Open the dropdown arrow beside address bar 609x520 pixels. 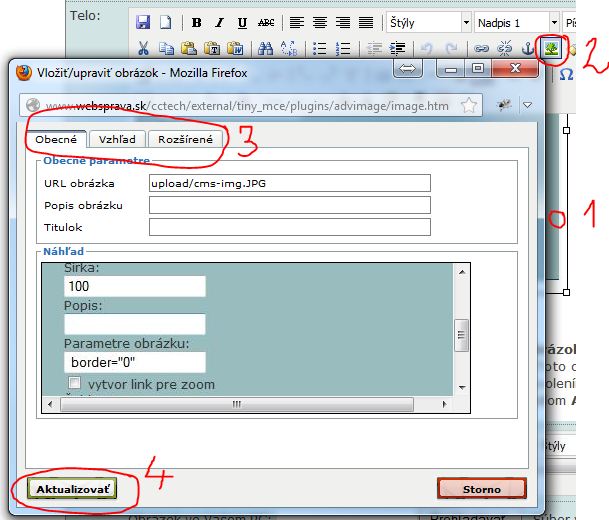[x=527, y=105]
